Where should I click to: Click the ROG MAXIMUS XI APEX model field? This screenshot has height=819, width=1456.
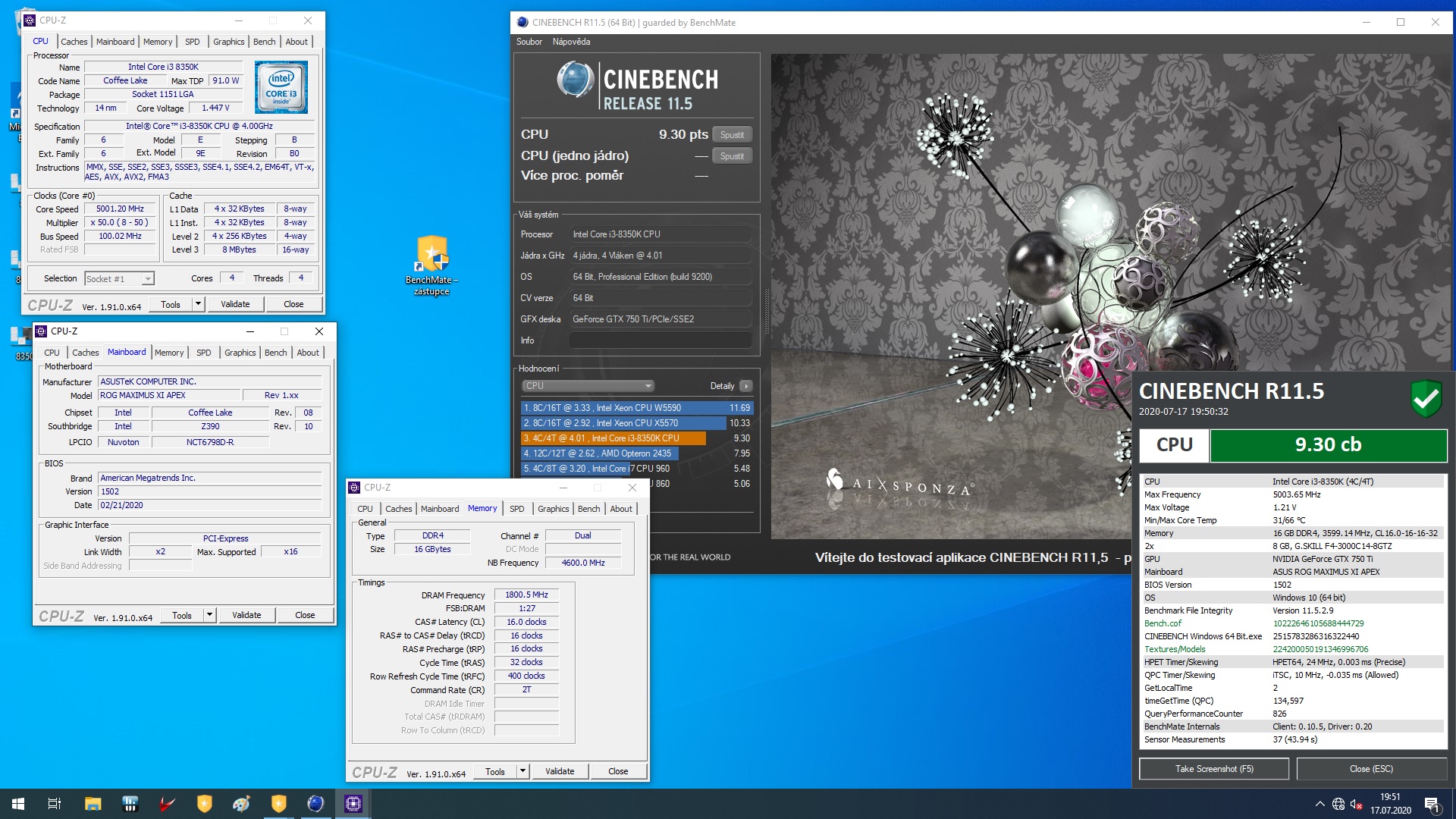(x=169, y=395)
